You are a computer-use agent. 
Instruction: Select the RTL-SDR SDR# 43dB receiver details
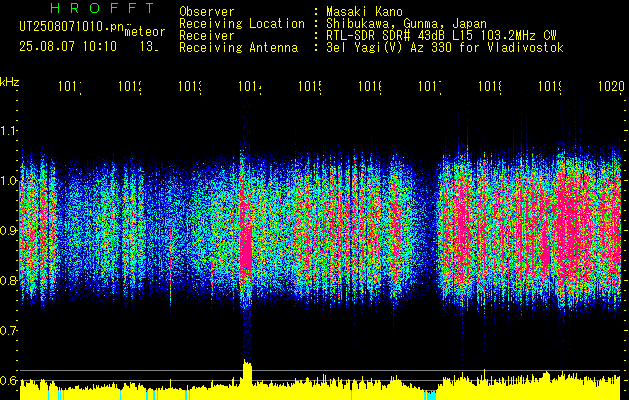pos(441,36)
